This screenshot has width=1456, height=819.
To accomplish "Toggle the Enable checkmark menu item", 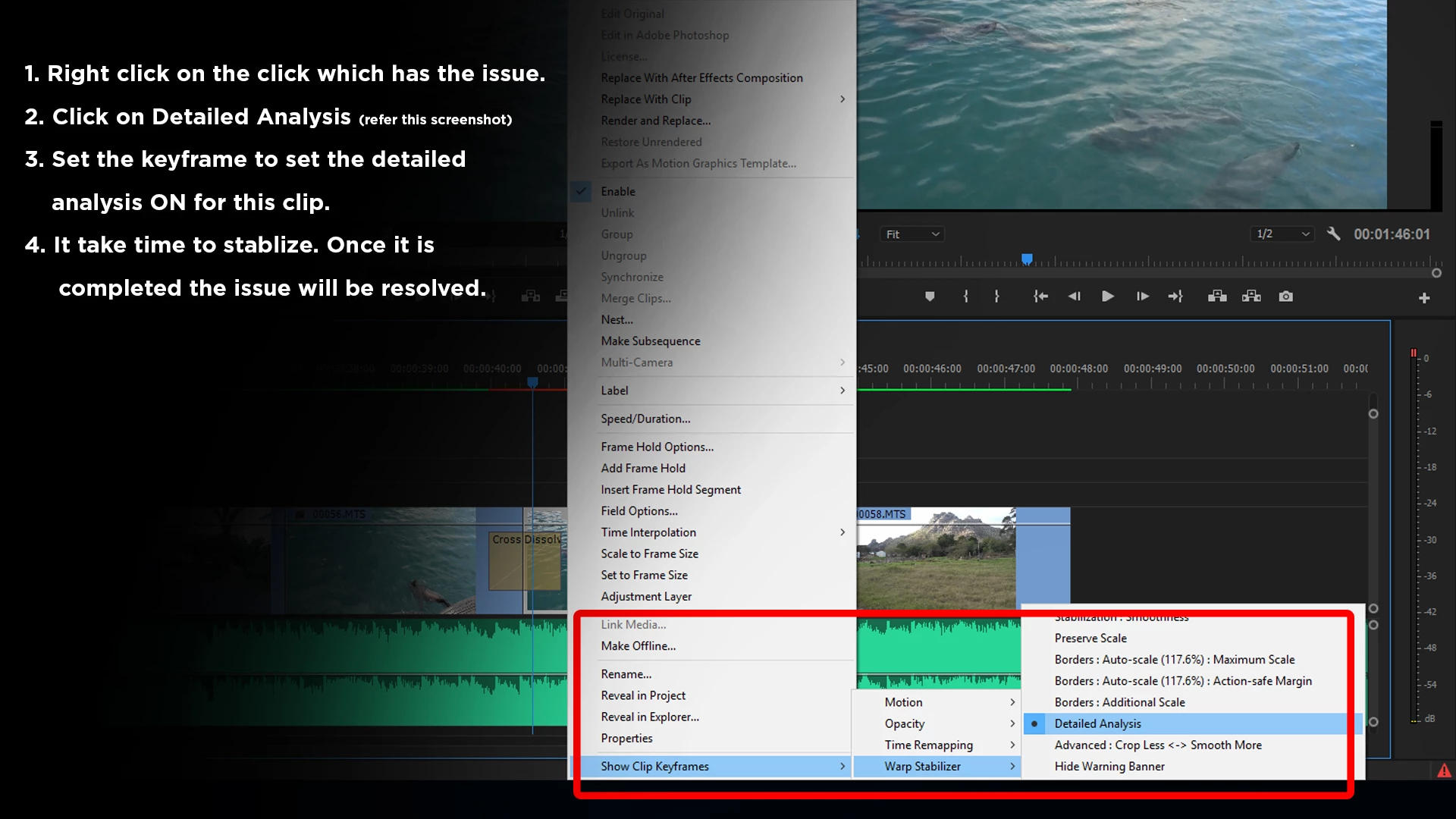I will point(618,191).
